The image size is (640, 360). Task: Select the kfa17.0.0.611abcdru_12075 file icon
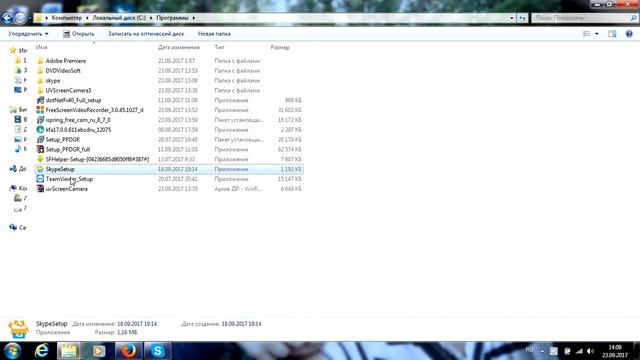pos(40,129)
